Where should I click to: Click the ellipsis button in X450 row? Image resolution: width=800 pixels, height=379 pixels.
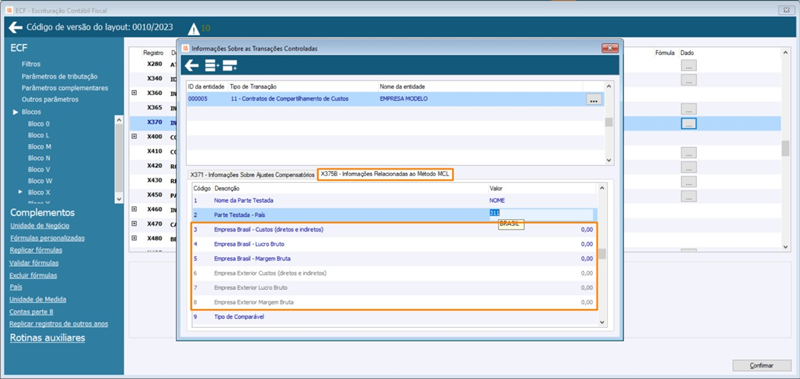pos(689,196)
